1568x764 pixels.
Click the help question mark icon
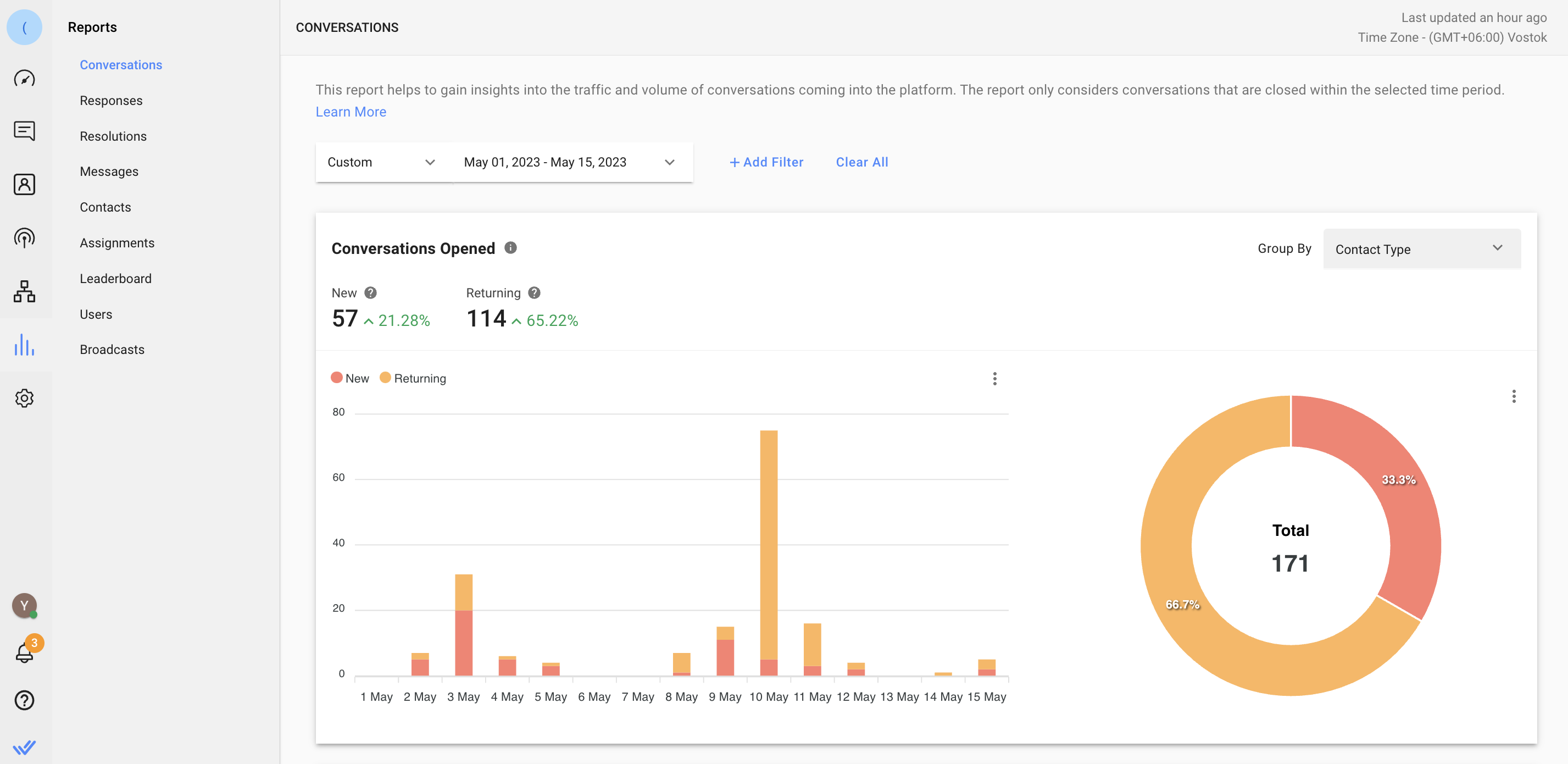(x=24, y=700)
